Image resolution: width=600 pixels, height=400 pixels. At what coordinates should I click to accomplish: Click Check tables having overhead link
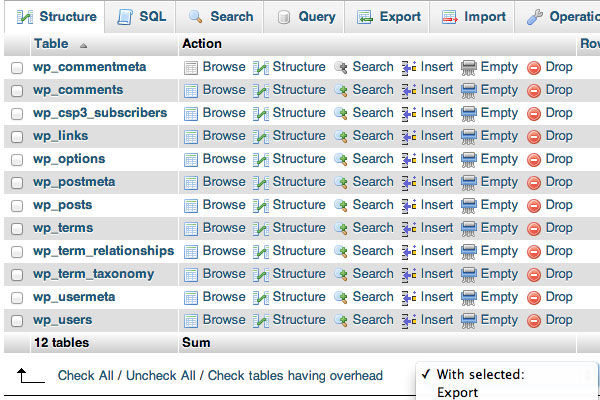[295, 376]
